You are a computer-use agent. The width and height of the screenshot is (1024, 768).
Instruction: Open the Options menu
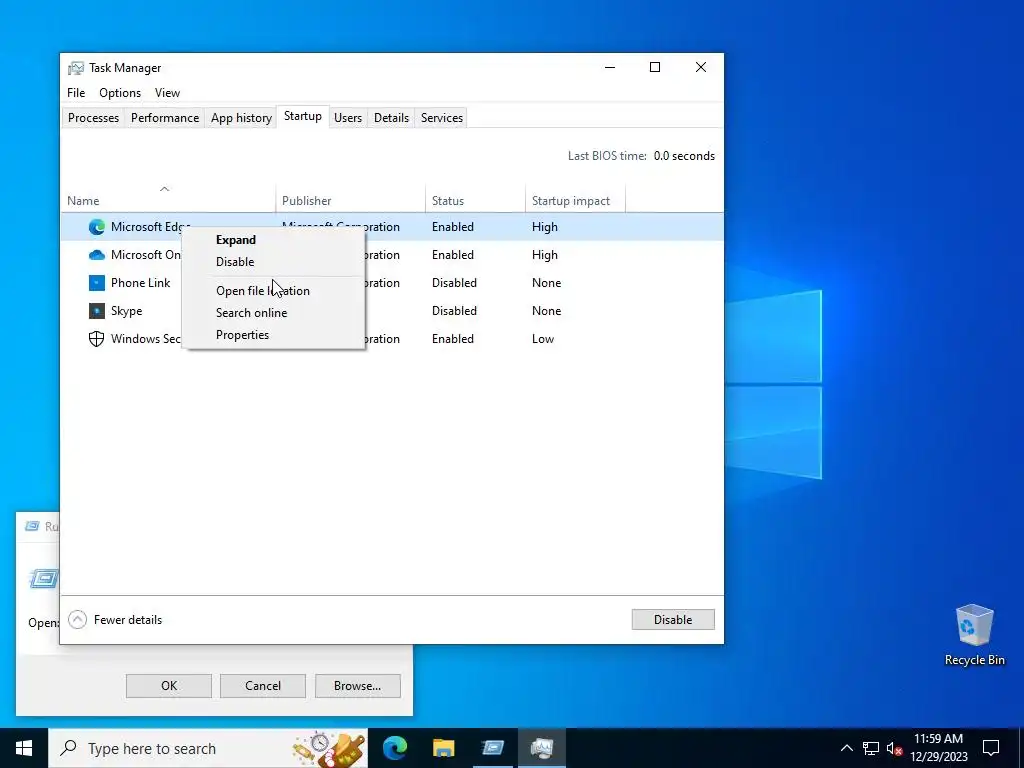(120, 93)
